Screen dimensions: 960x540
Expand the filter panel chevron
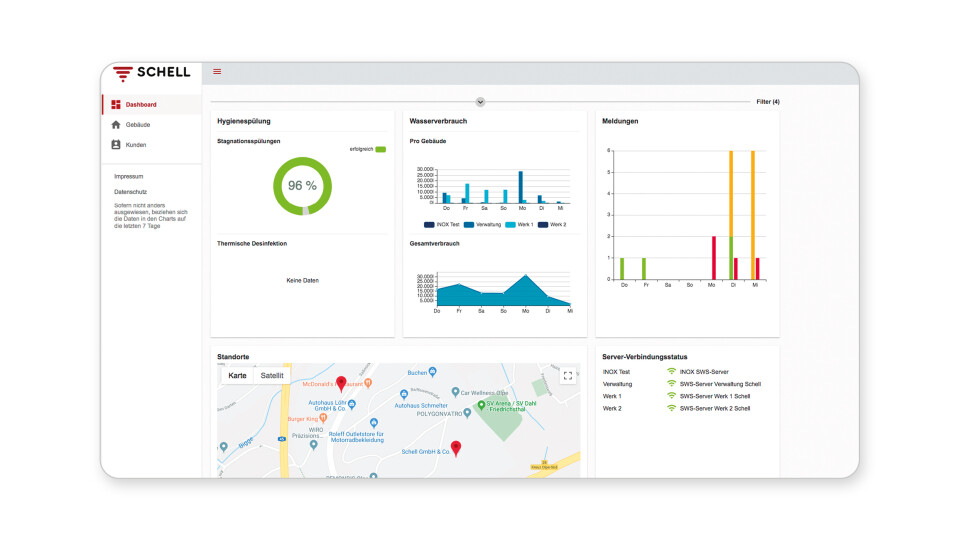coord(481,102)
